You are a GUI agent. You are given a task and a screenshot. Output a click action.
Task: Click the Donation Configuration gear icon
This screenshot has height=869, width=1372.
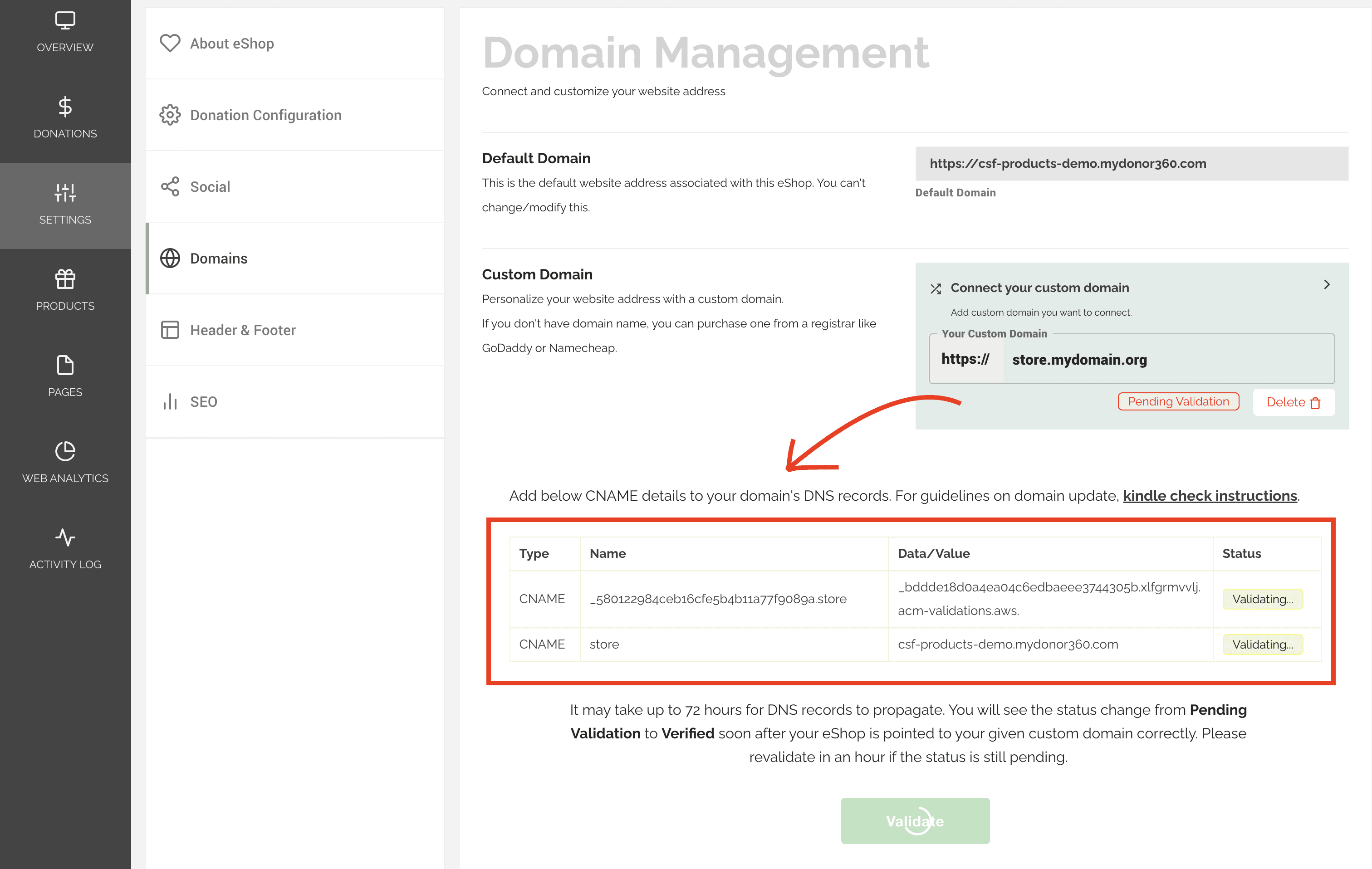[x=170, y=115]
